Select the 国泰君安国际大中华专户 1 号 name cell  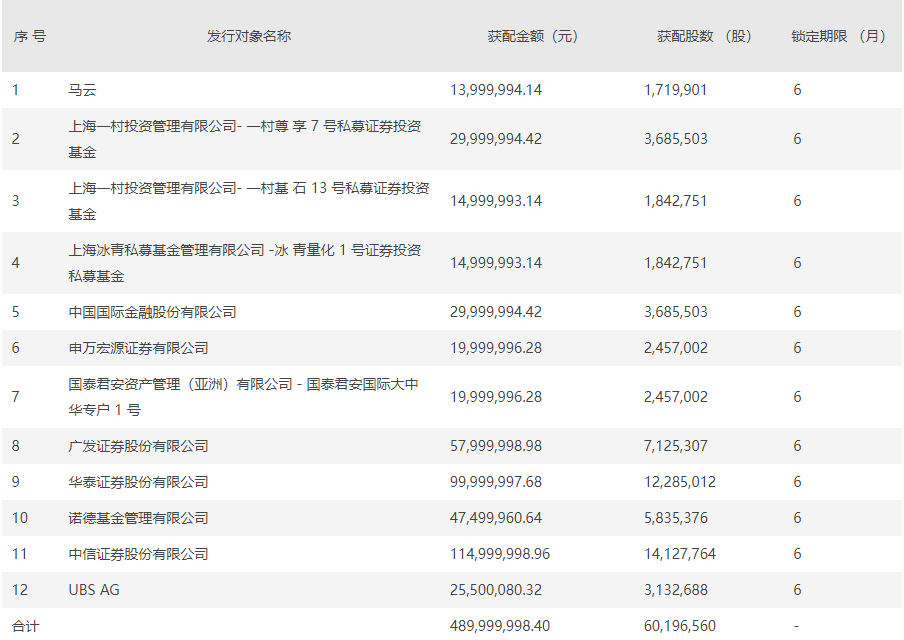click(x=243, y=397)
